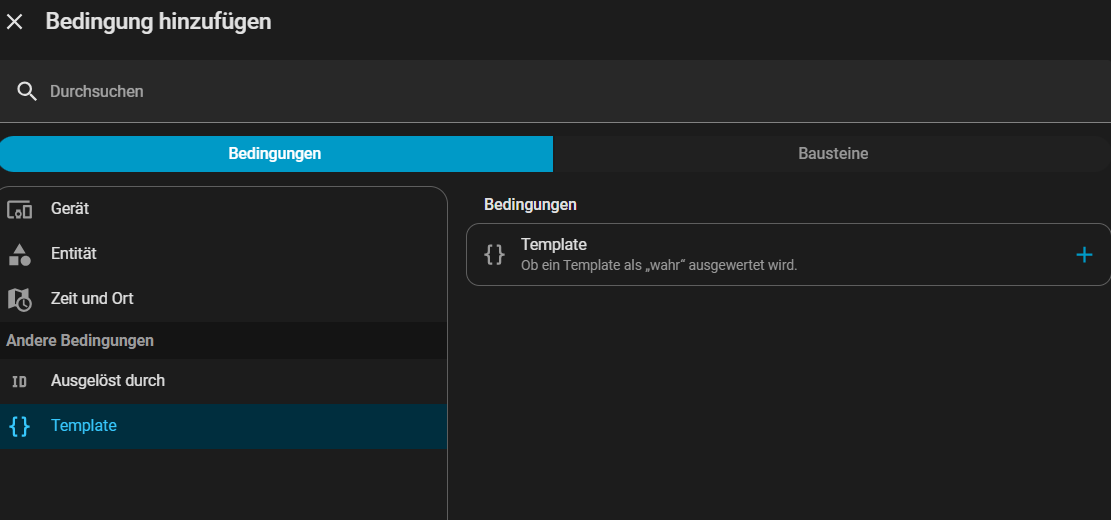Open the Bausteine tab

[x=832, y=154]
